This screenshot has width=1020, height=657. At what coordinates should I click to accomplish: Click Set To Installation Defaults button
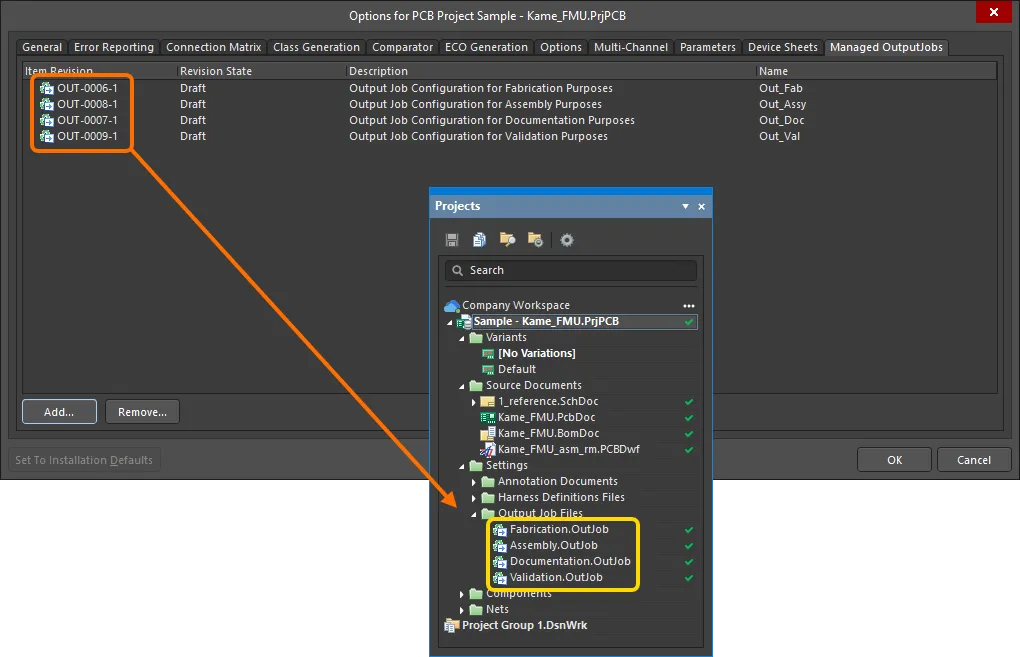[84, 460]
